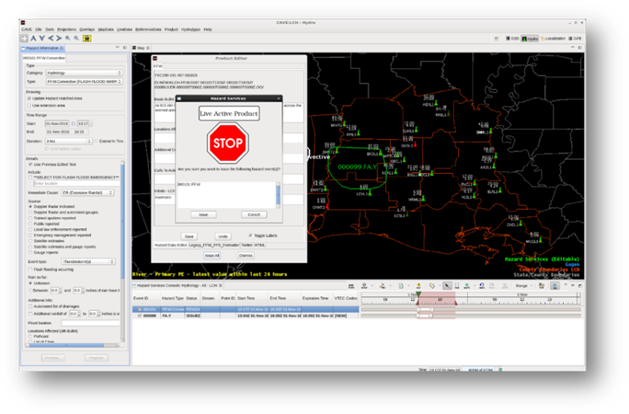Image resolution: width=629 pixels, height=414 pixels.
Task: Click the dashed rectangle tool in console toolbar
Action: [457, 286]
